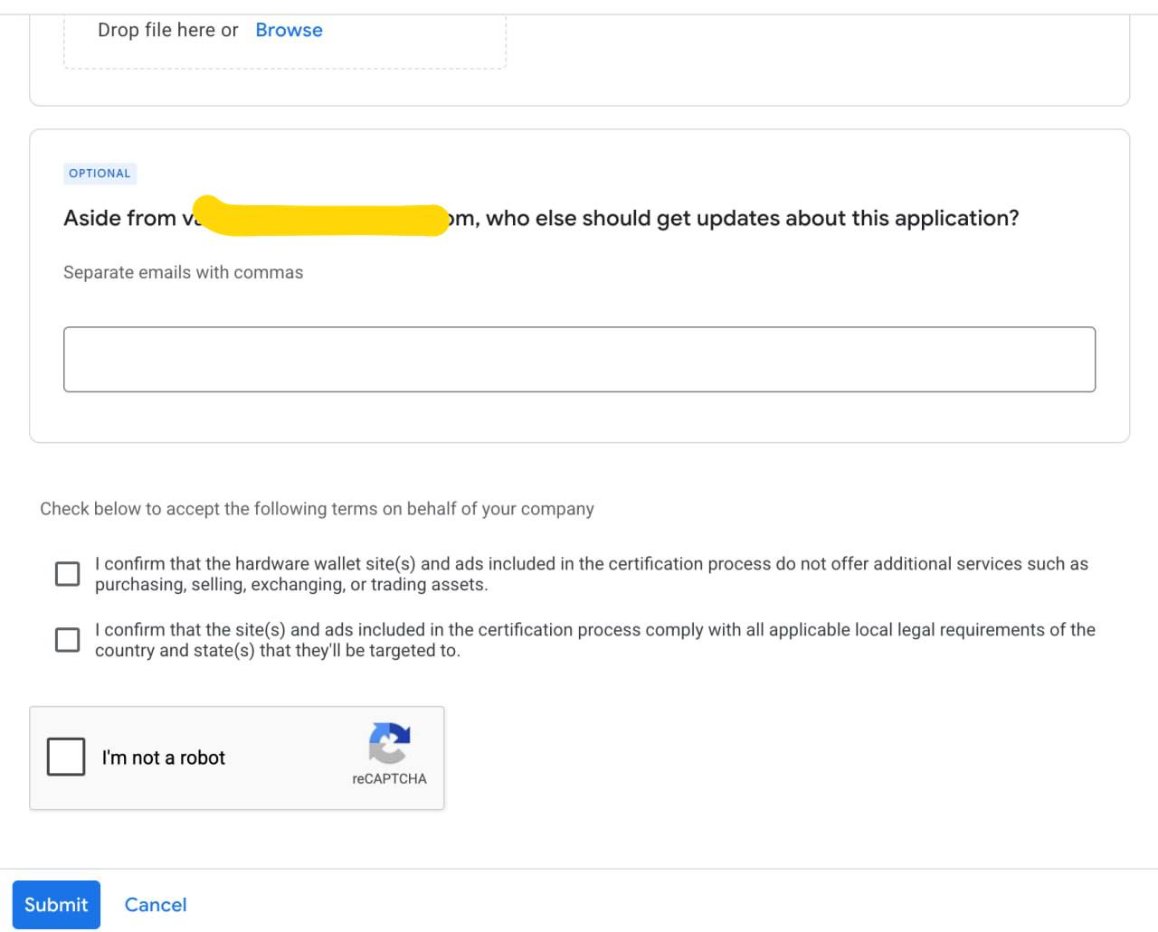Click the reCAPTCHA arrows logo icon

(389, 742)
